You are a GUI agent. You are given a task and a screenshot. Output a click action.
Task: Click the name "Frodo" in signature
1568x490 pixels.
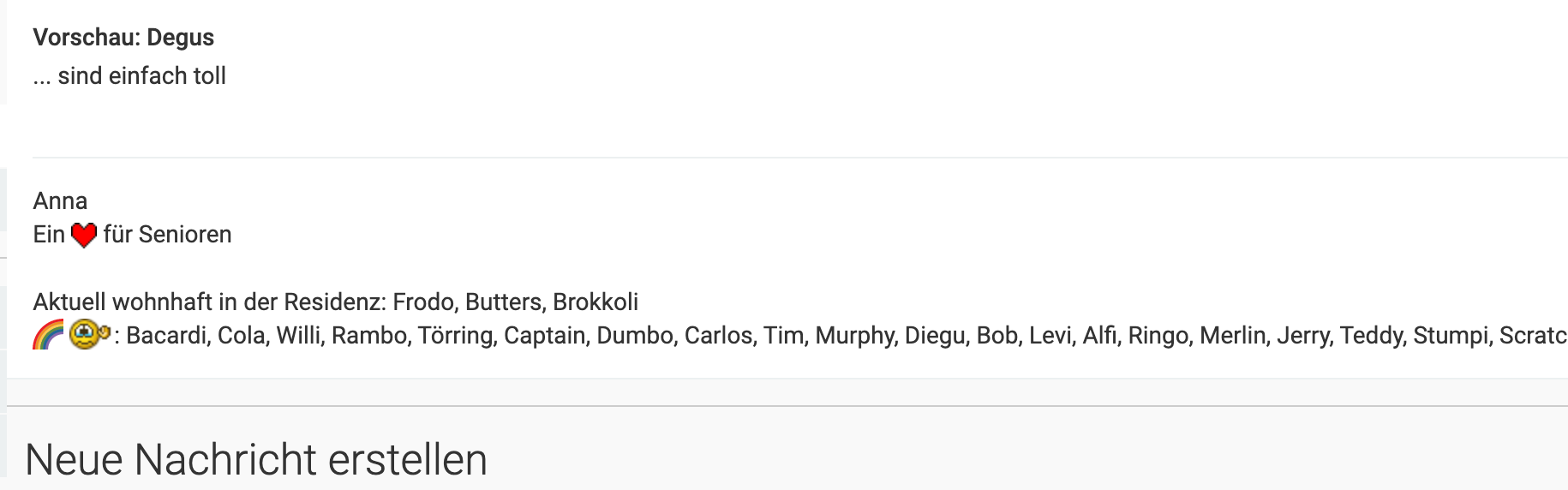point(423,302)
